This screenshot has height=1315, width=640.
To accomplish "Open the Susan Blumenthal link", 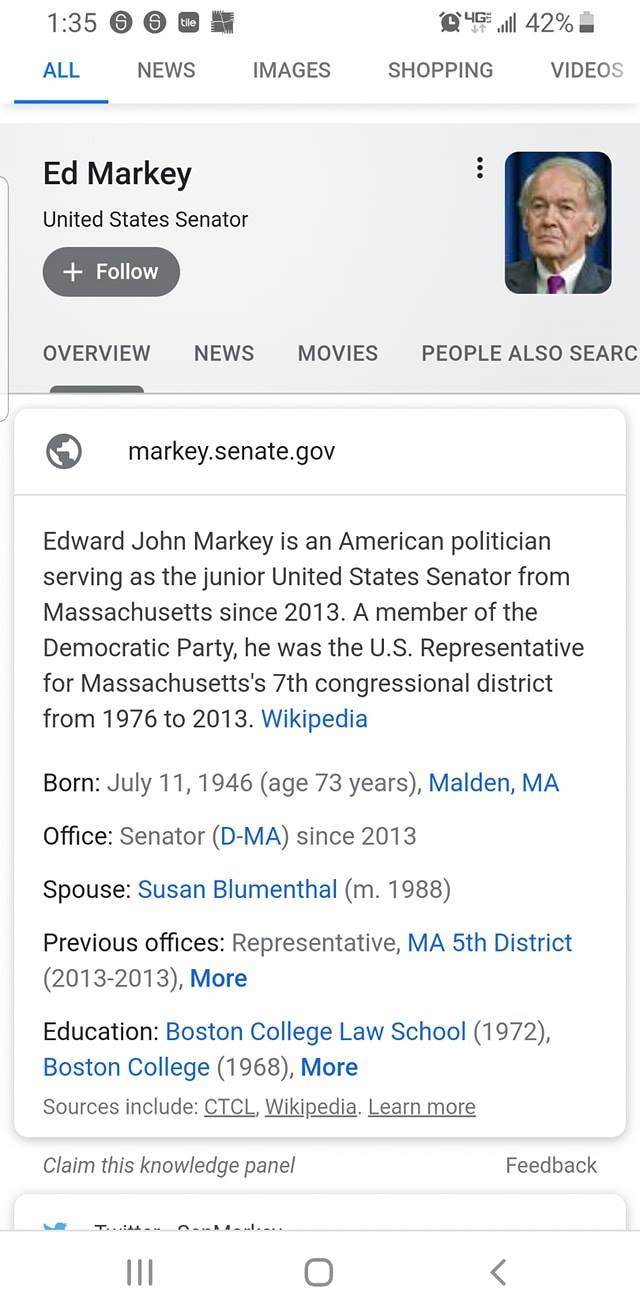I will point(237,889).
